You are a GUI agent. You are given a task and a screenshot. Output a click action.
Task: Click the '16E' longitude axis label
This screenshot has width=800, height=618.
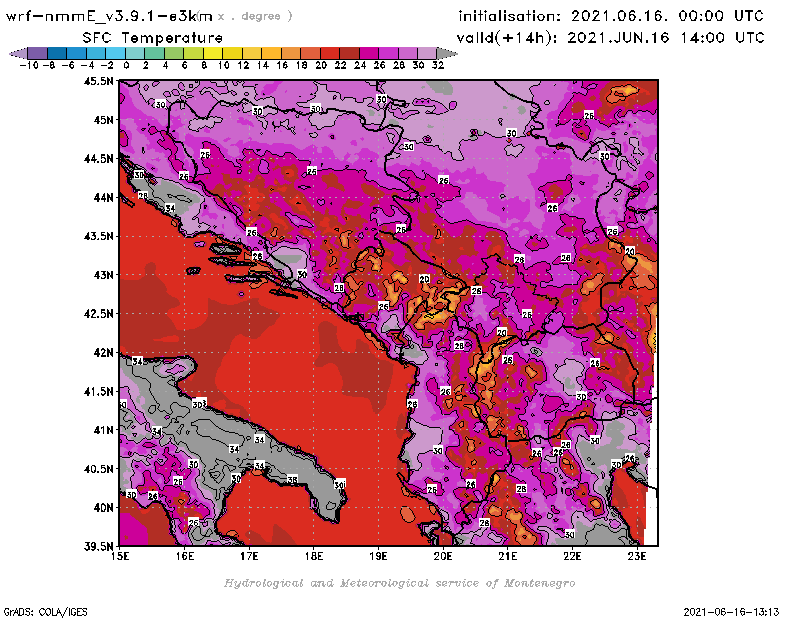pyautogui.click(x=185, y=556)
